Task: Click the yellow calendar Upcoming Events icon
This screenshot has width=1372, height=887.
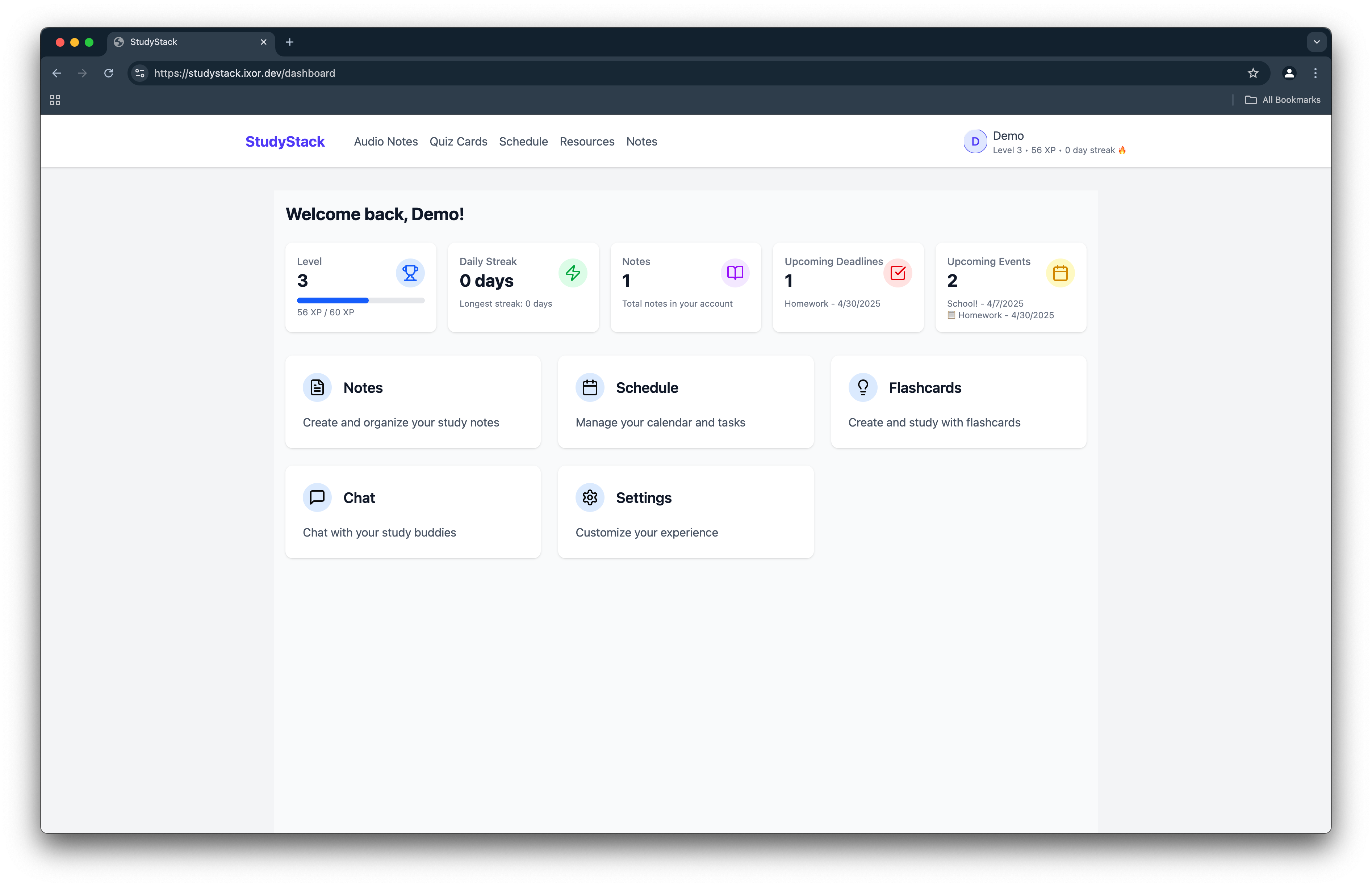Action: pos(1060,273)
